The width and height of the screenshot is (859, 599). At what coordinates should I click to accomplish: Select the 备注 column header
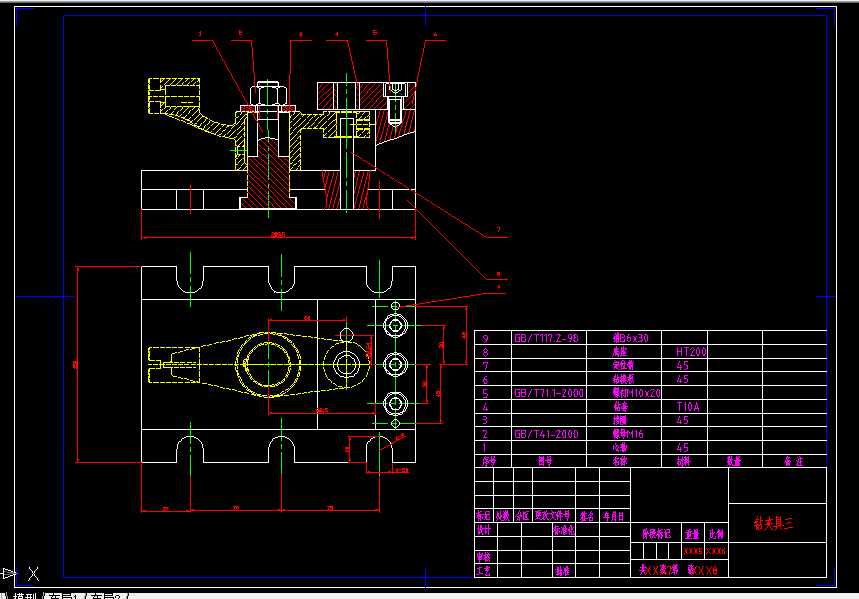793,461
